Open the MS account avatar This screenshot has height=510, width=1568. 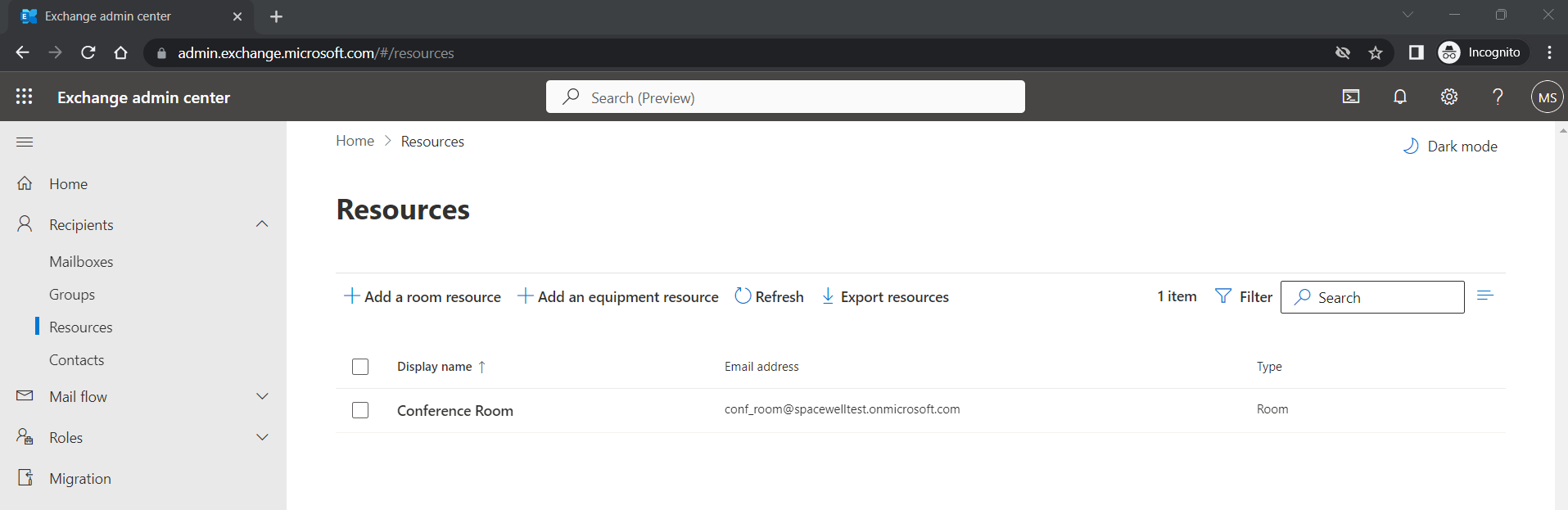[1548, 97]
